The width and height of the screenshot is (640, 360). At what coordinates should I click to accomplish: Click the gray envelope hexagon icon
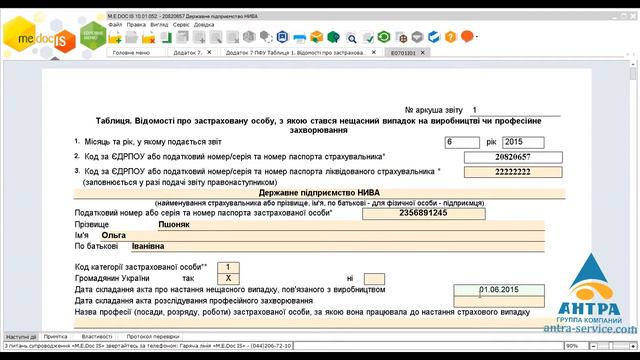(x=417, y=37)
